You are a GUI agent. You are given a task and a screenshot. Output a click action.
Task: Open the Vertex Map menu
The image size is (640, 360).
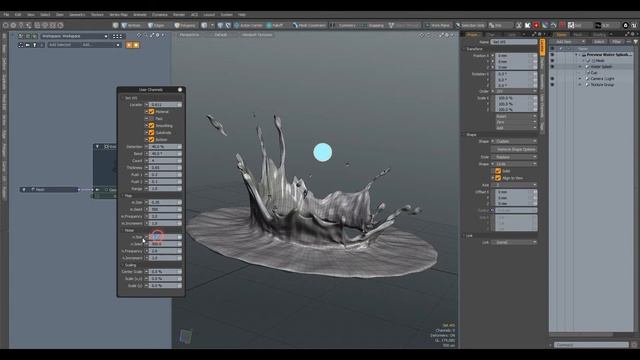118,15
